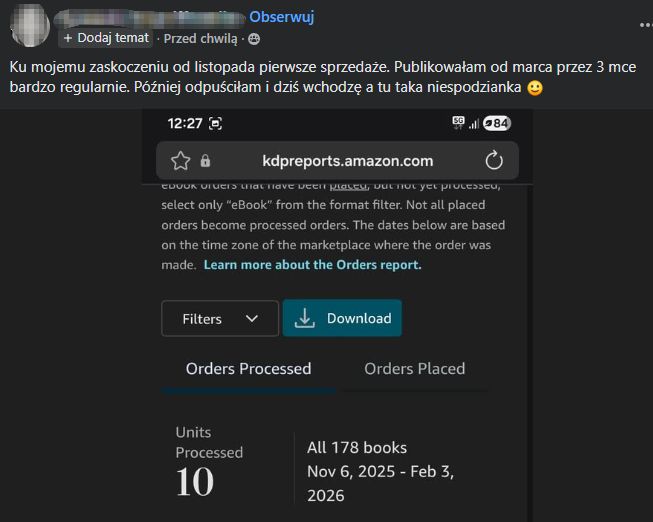This screenshot has height=522, width=653.
Task: Tap the 5G network status icon
Action: tap(458, 122)
